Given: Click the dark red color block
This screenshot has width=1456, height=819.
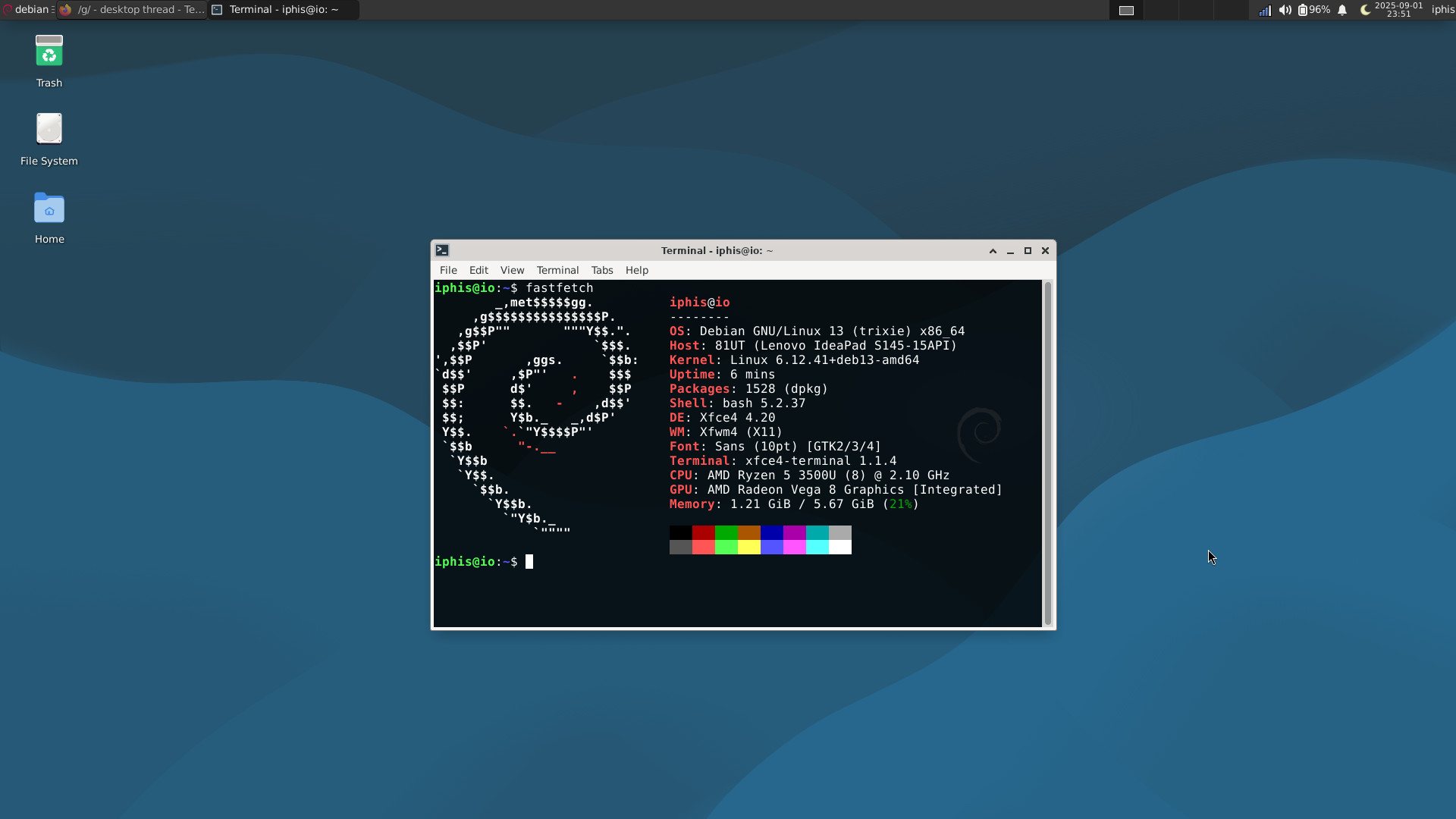Looking at the screenshot, I should tap(704, 532).
